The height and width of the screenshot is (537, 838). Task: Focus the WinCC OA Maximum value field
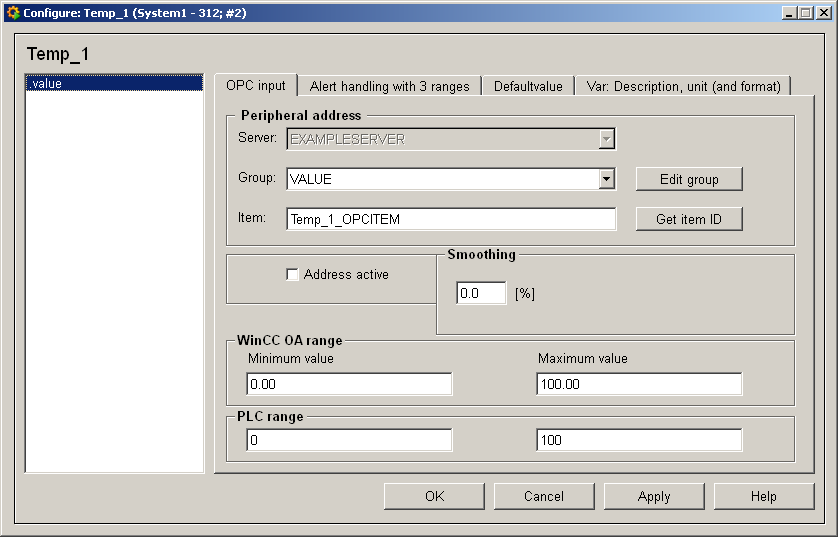click(x=639, y=384)
